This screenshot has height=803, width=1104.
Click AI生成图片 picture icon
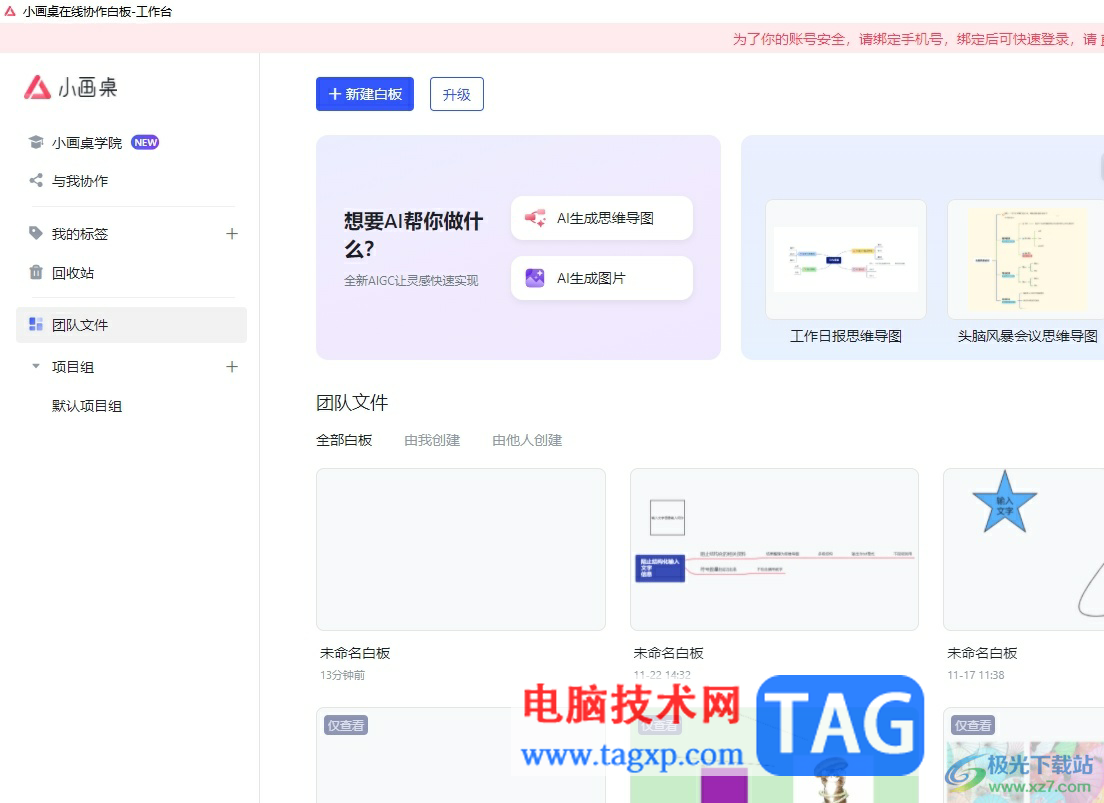coord(535,278)
